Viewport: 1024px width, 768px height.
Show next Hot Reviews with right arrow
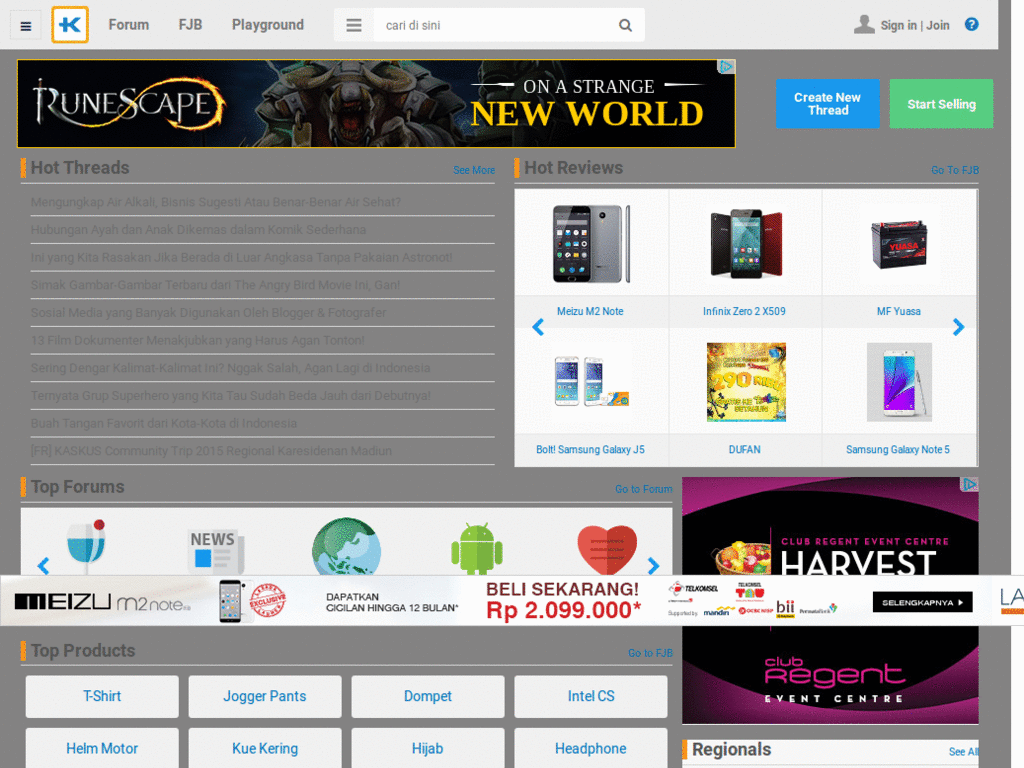958,327
